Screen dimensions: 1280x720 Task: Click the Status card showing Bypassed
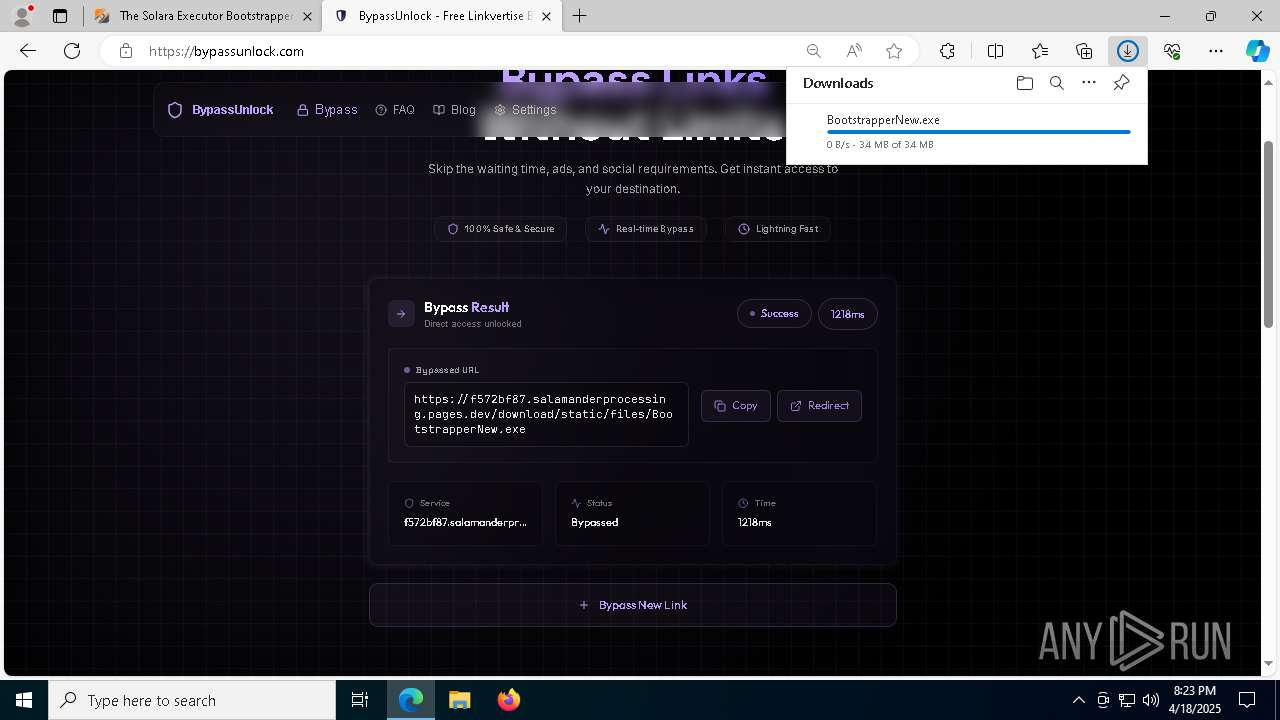[x=633, y=514]
